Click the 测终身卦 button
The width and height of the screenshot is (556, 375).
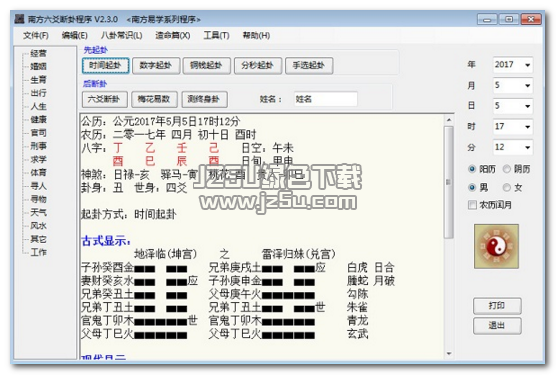tap(204, 99)
